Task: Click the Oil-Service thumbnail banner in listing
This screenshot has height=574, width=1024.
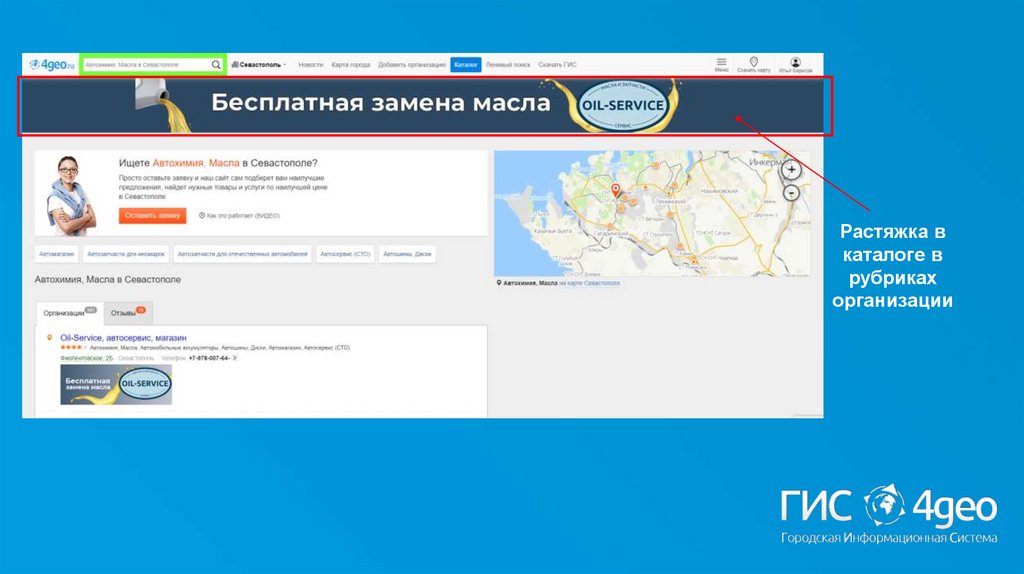Action: point(116,385)
